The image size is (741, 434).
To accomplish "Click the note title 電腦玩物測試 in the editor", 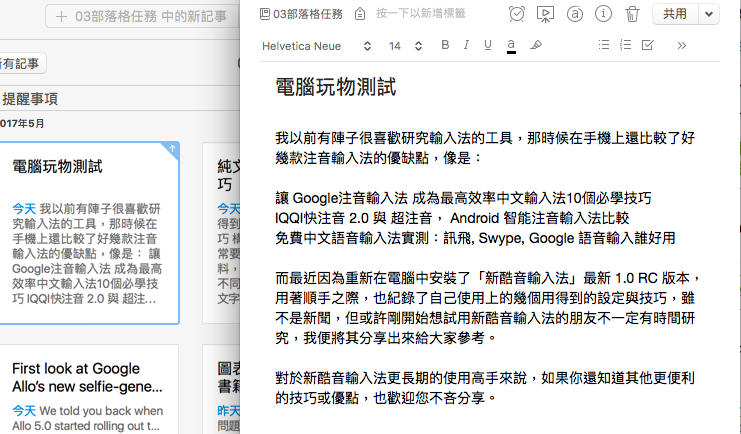I will (336, 87).
